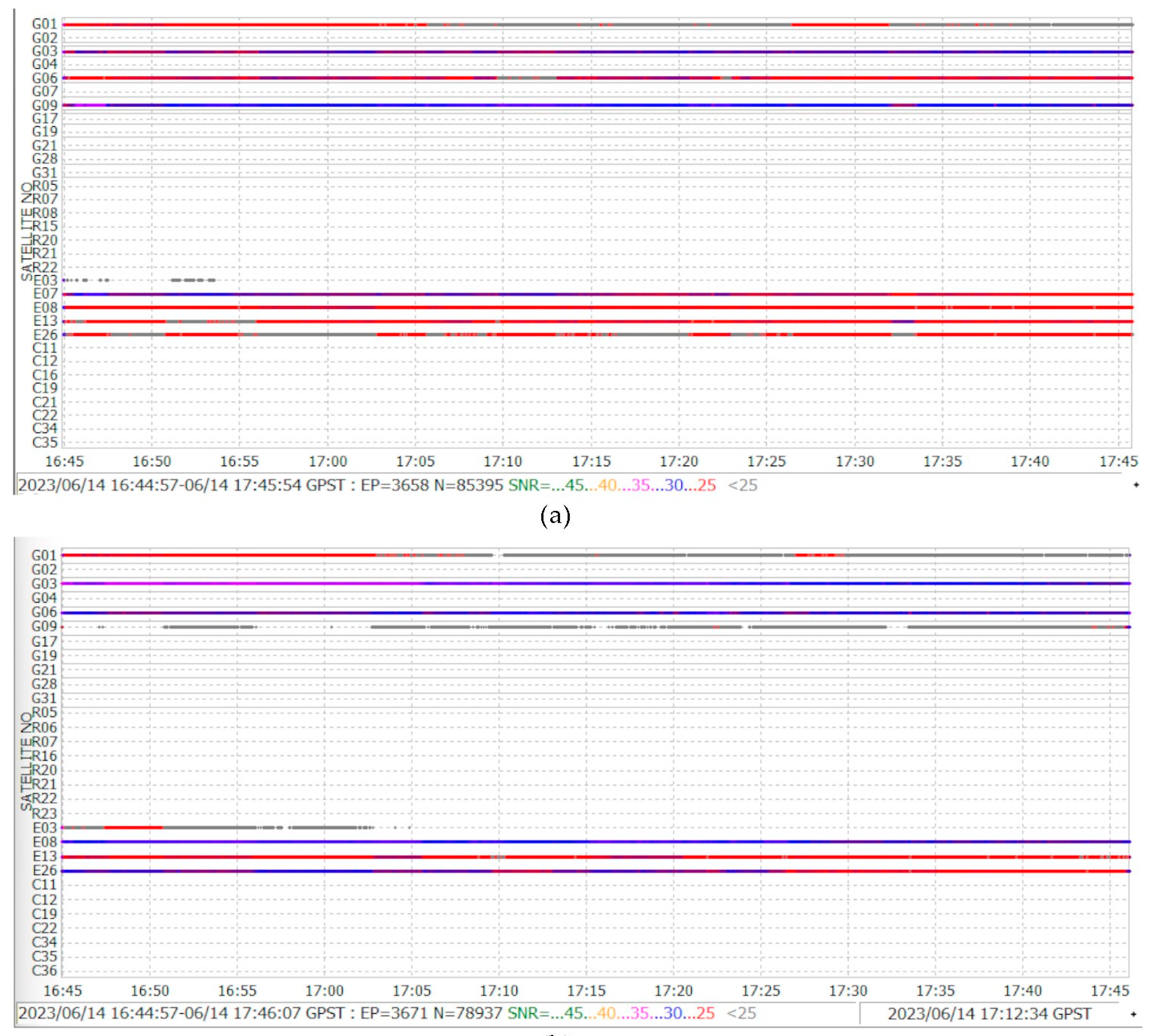
Task: Click the red segment on the E03 track
Action: pos(134,827)
